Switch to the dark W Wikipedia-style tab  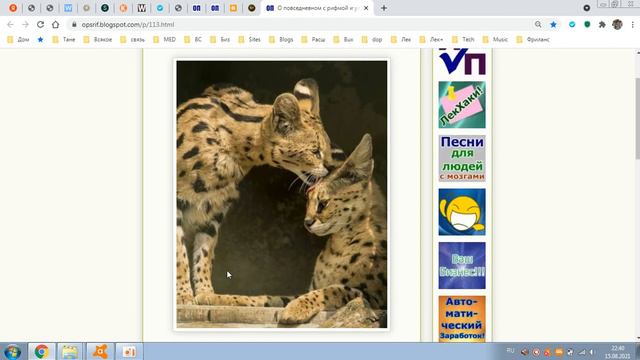[142, 8]
